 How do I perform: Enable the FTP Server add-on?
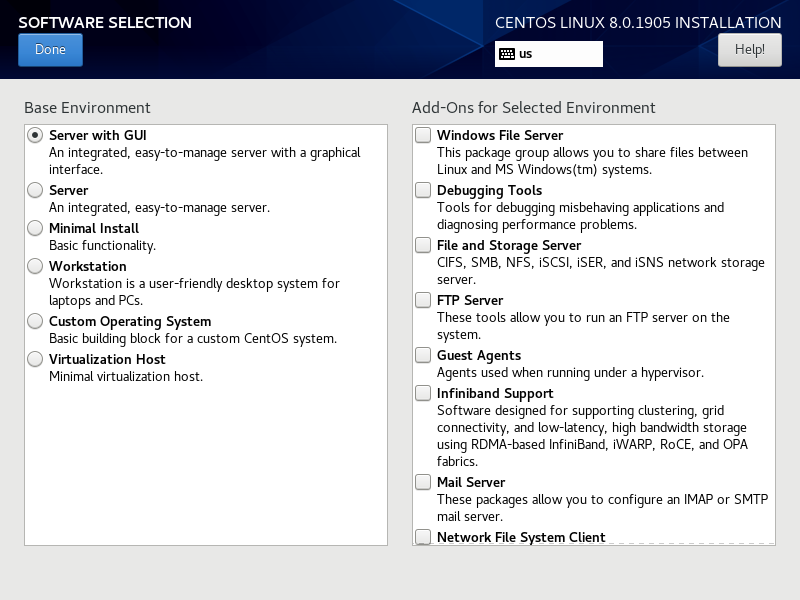point(423,300)
